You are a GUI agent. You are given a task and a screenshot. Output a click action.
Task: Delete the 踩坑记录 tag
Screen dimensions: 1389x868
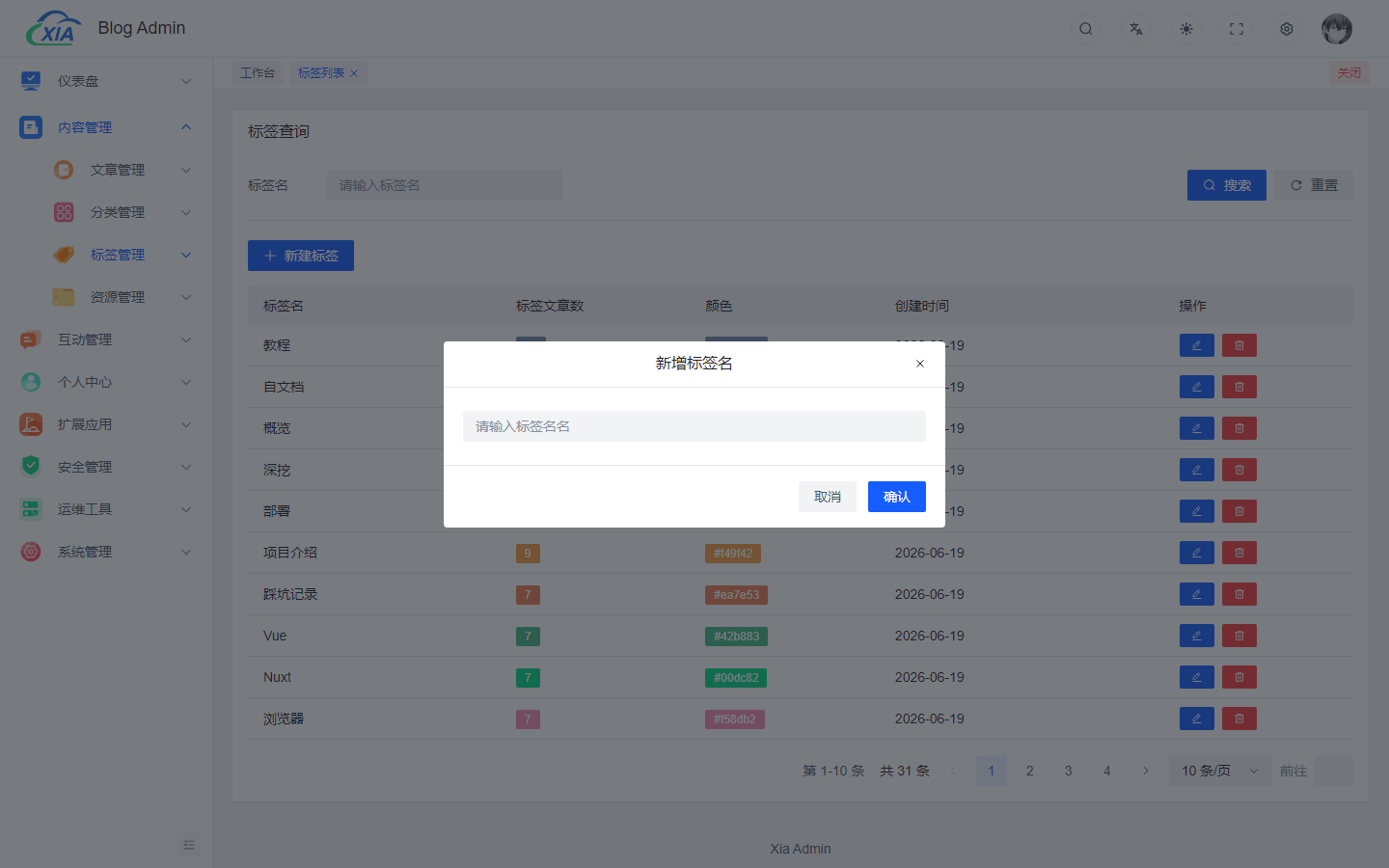click(x=1239, y=594)
